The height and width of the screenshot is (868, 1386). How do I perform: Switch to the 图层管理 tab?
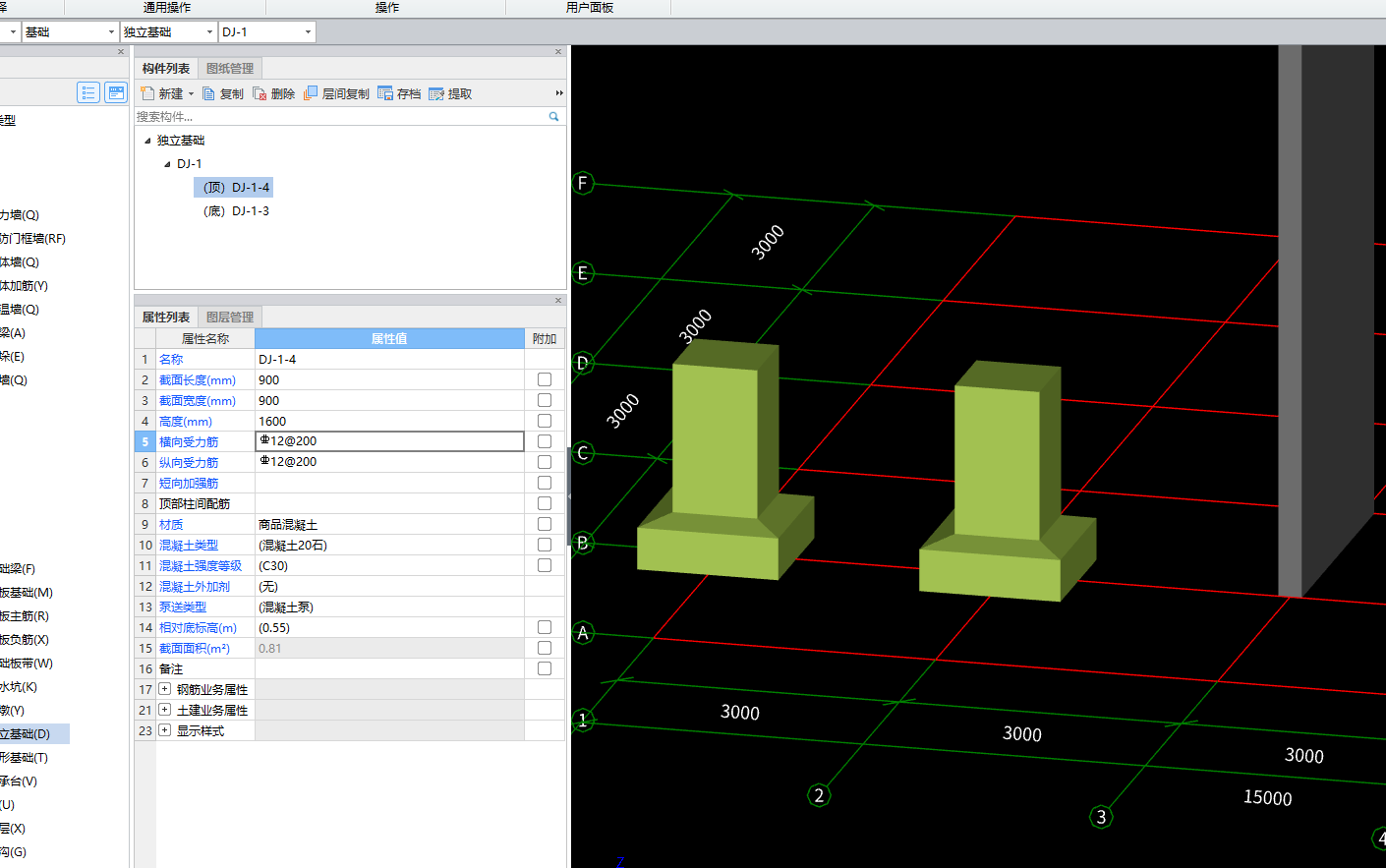coord(230,318)
